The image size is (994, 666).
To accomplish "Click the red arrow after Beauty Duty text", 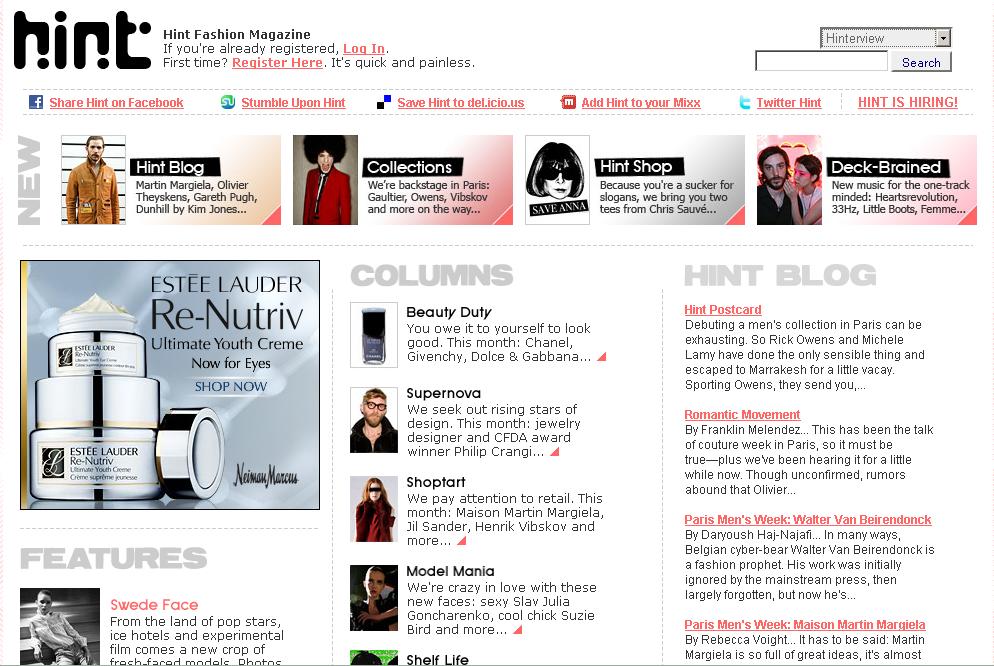I will (x=602, y=357).
